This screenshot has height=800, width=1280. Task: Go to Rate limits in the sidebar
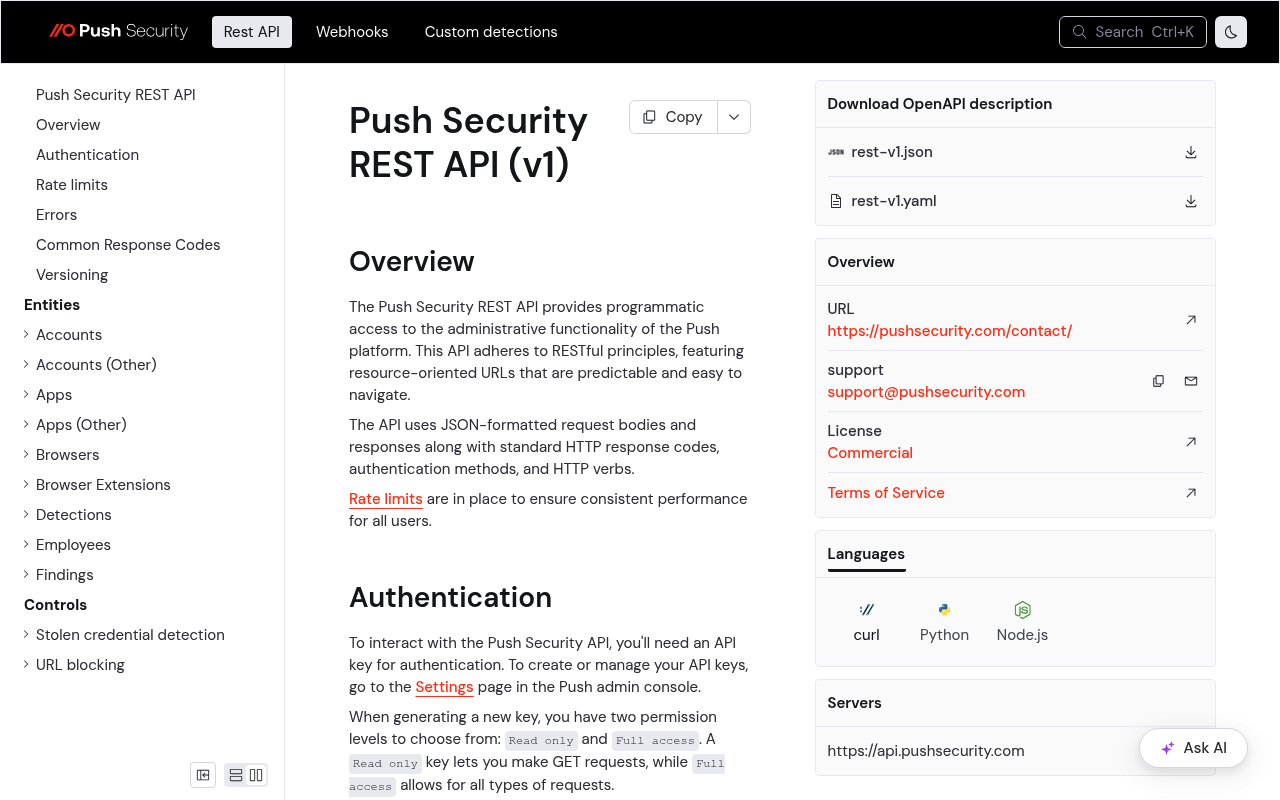tap(72, 185)
